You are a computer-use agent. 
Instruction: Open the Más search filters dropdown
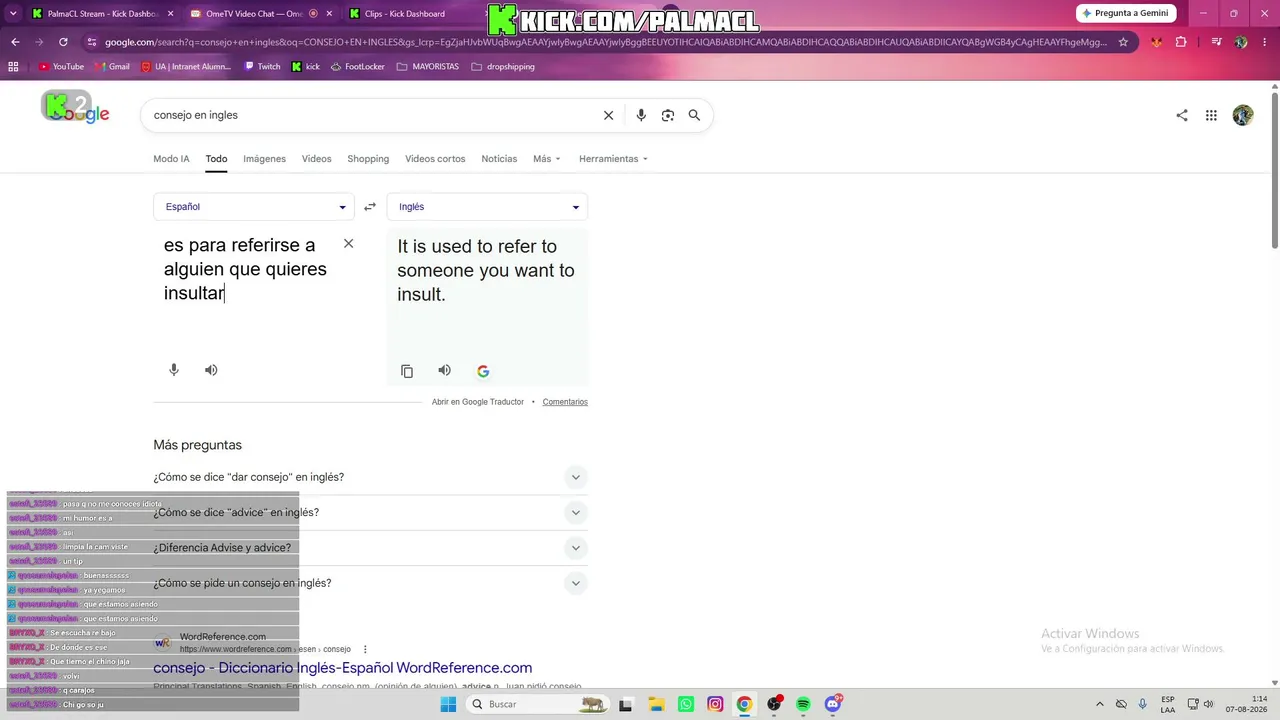pyautogui.click(x=547, y=159)
